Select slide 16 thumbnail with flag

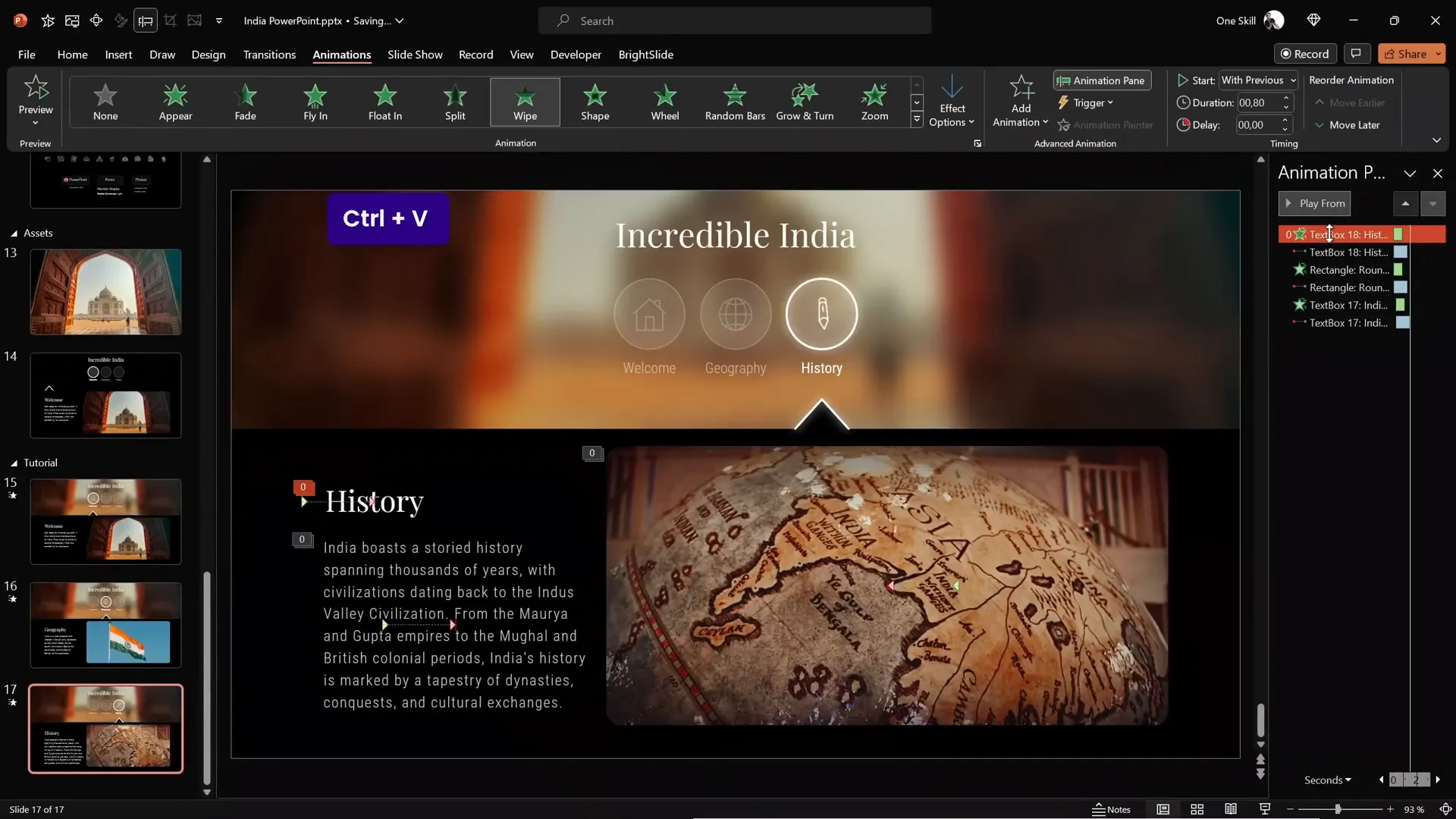click(105, 625)
